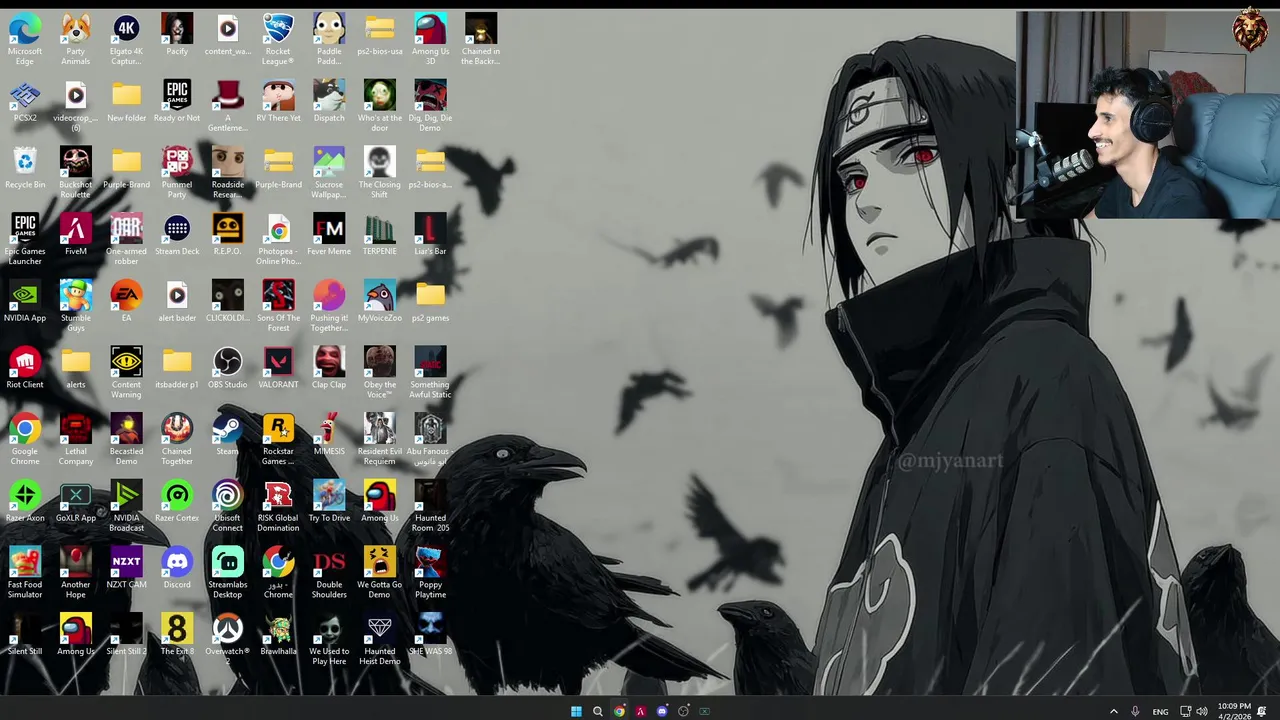Open the 'New folder' desktop folder
This screenshot has height=720, width=1280.
(126, 101)
